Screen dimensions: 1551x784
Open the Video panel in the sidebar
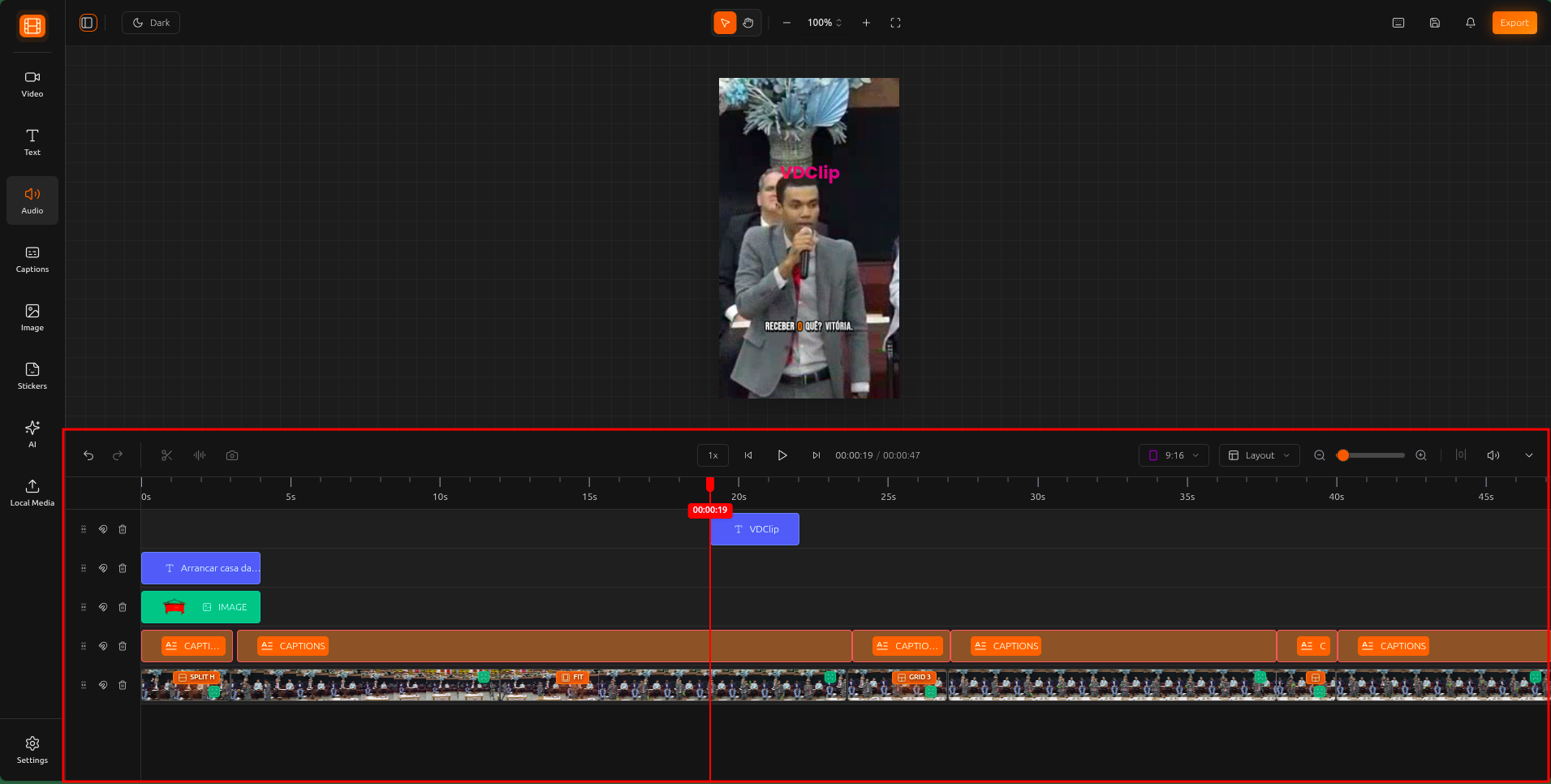(x=32, y=84)
